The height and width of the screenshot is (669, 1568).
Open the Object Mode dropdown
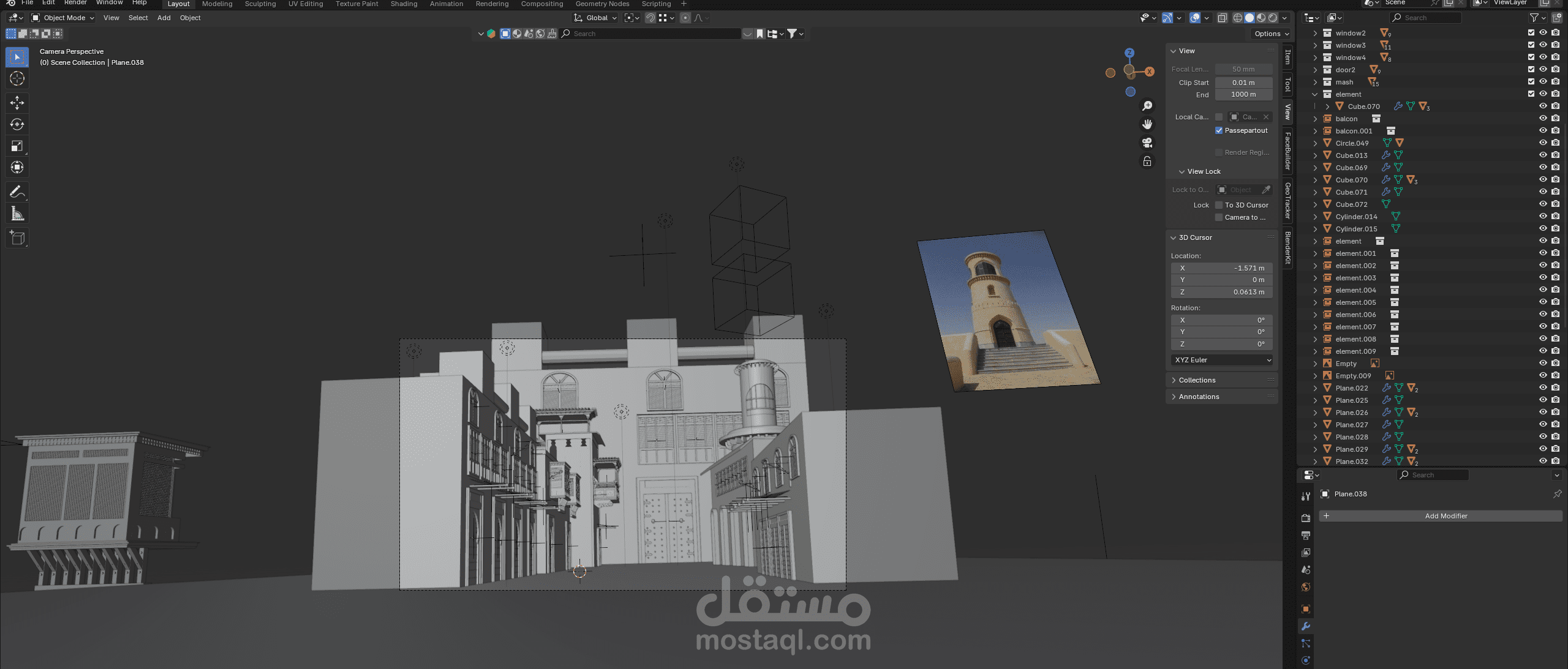coord(63,18)
